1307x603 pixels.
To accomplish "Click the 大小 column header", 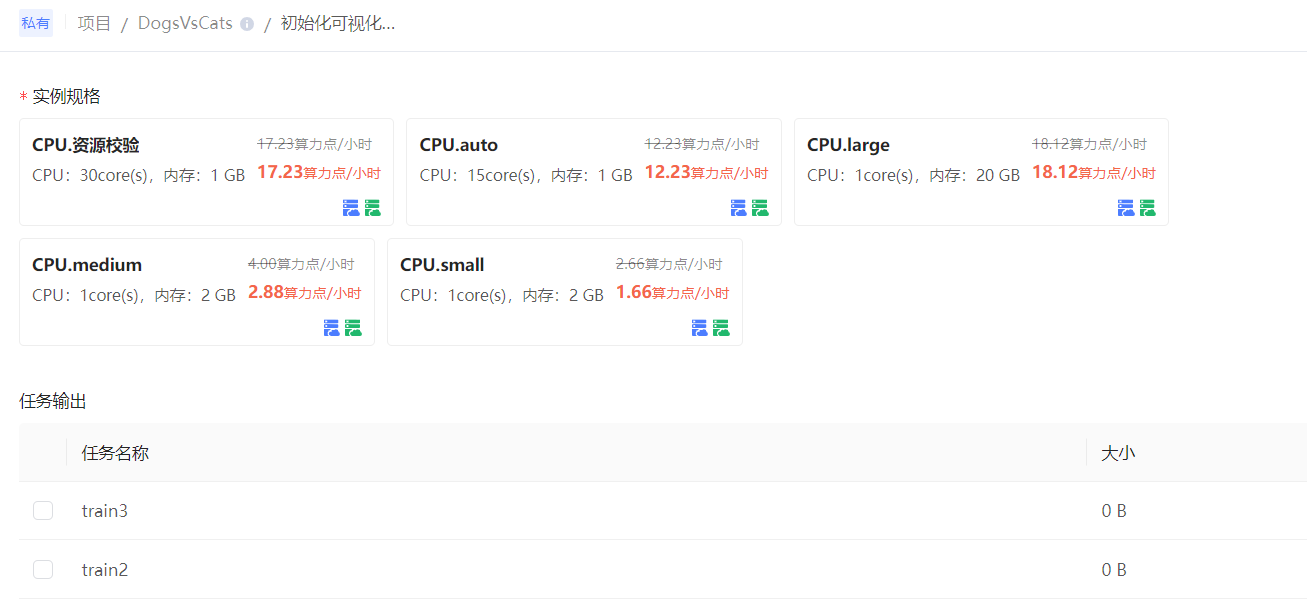I will 1118,453.
